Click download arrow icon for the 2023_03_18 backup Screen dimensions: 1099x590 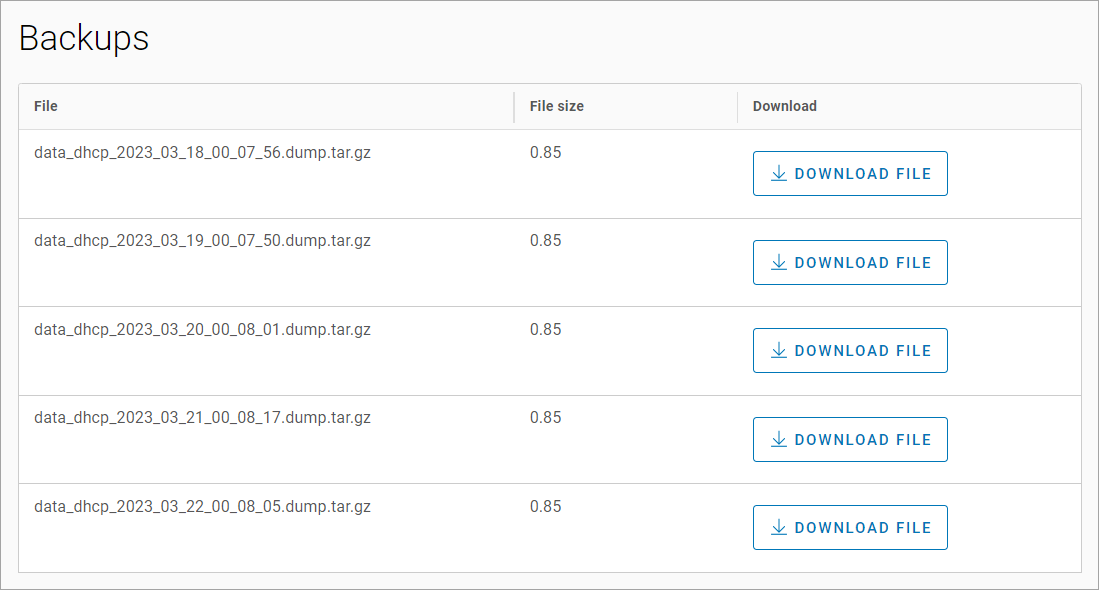[779, 174]
